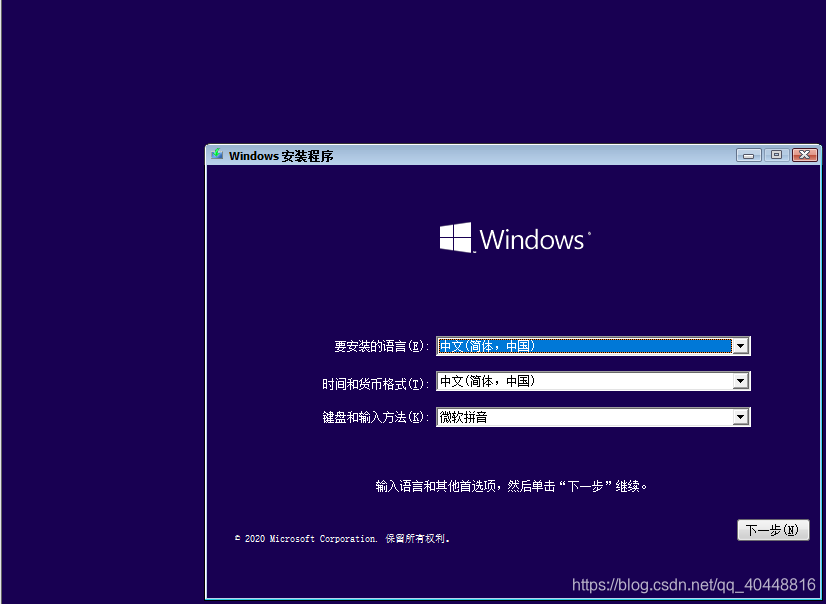Open the time and currency format dropdown arrow
This screenshot has width=826, height=604.
click(x=740, y=381)
